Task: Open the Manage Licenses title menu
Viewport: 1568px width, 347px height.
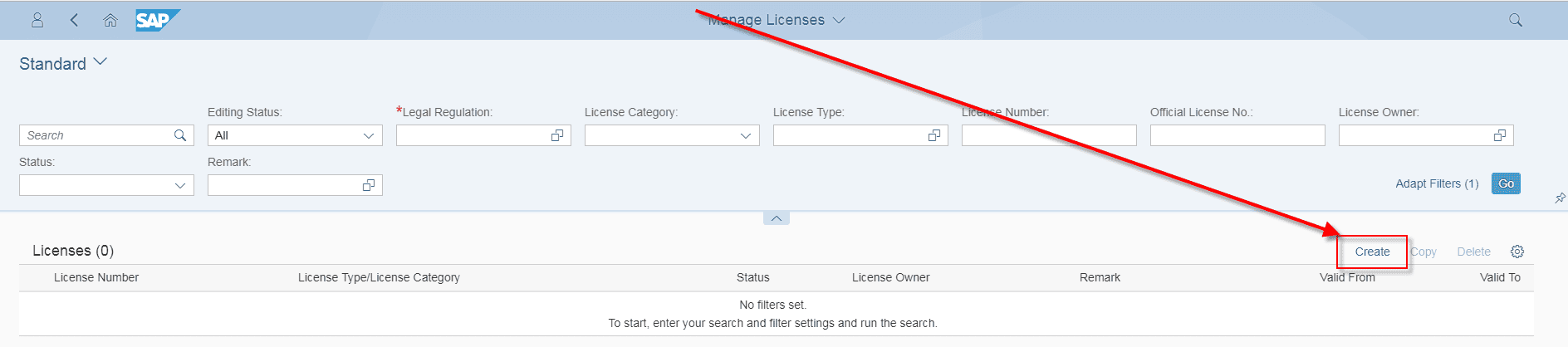Action: tap(839, 20)
